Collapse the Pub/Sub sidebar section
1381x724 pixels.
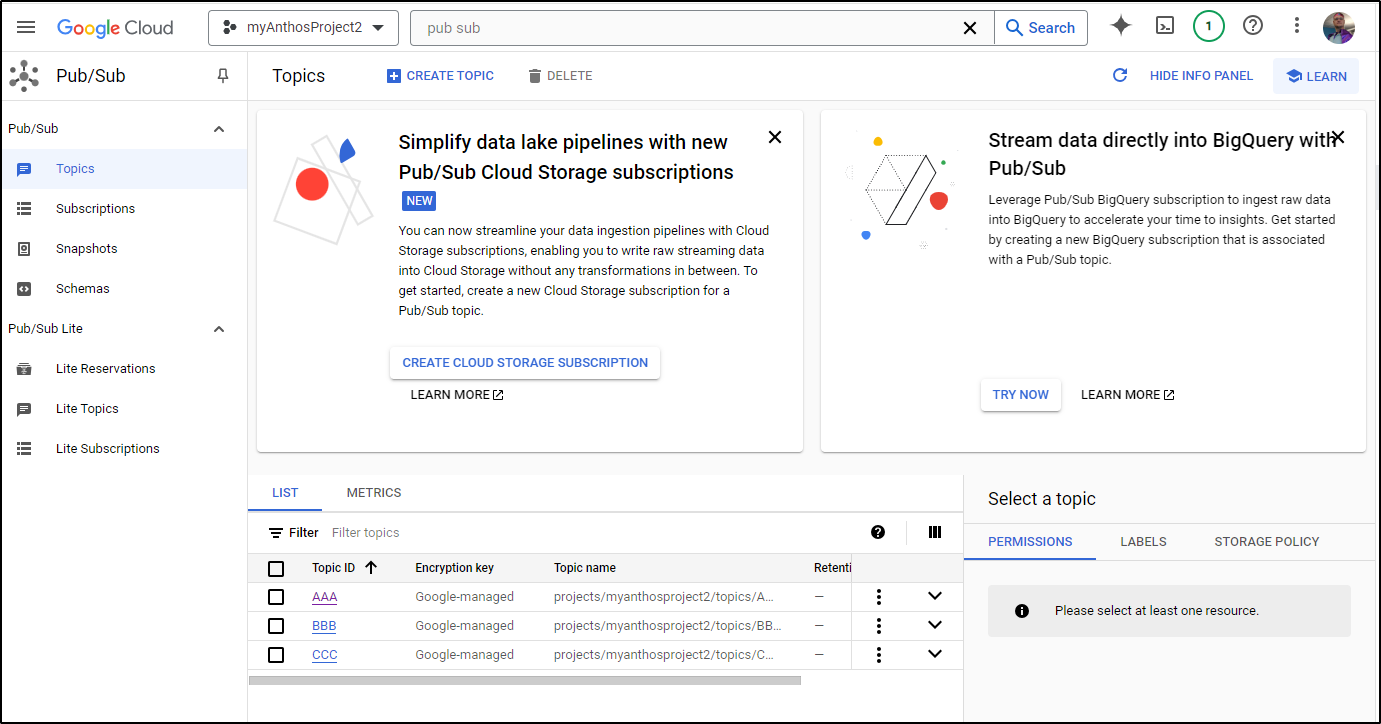[x=219, y=129]
